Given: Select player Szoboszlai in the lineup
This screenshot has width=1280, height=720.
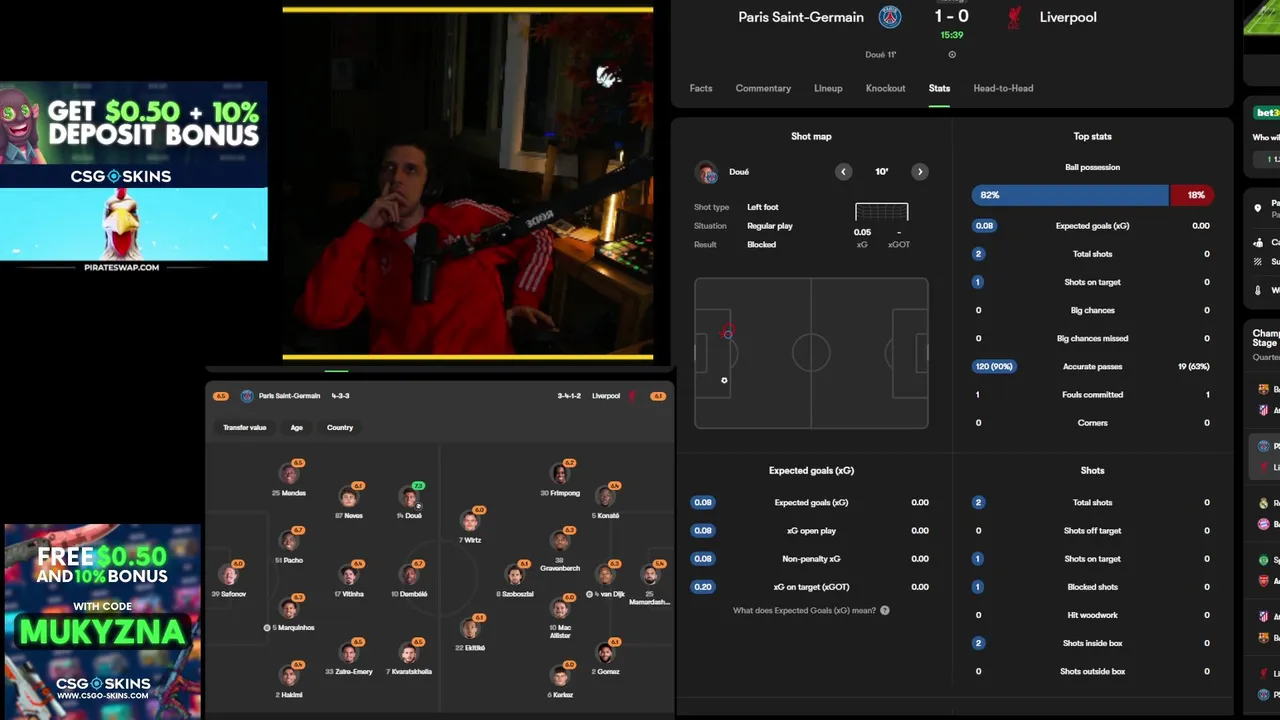Looking at the screenshot, I should coord(515,580).
